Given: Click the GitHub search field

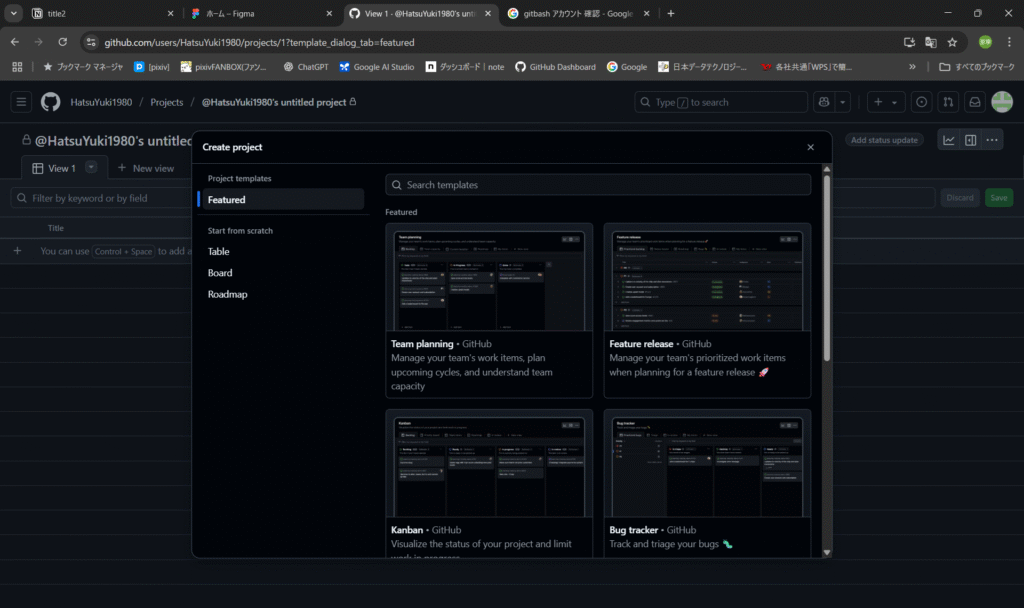Looking at the screenshot, I should 720,103.
